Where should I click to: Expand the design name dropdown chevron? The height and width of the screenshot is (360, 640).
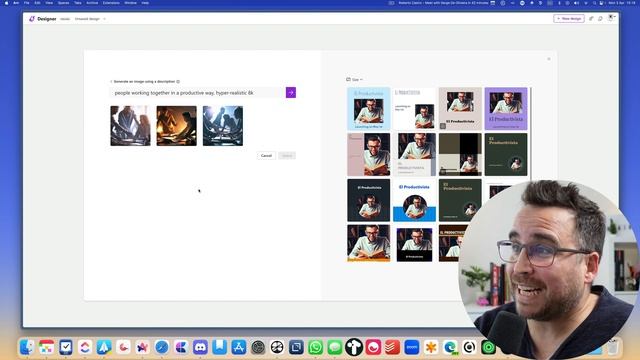click(x=104, y=19)
